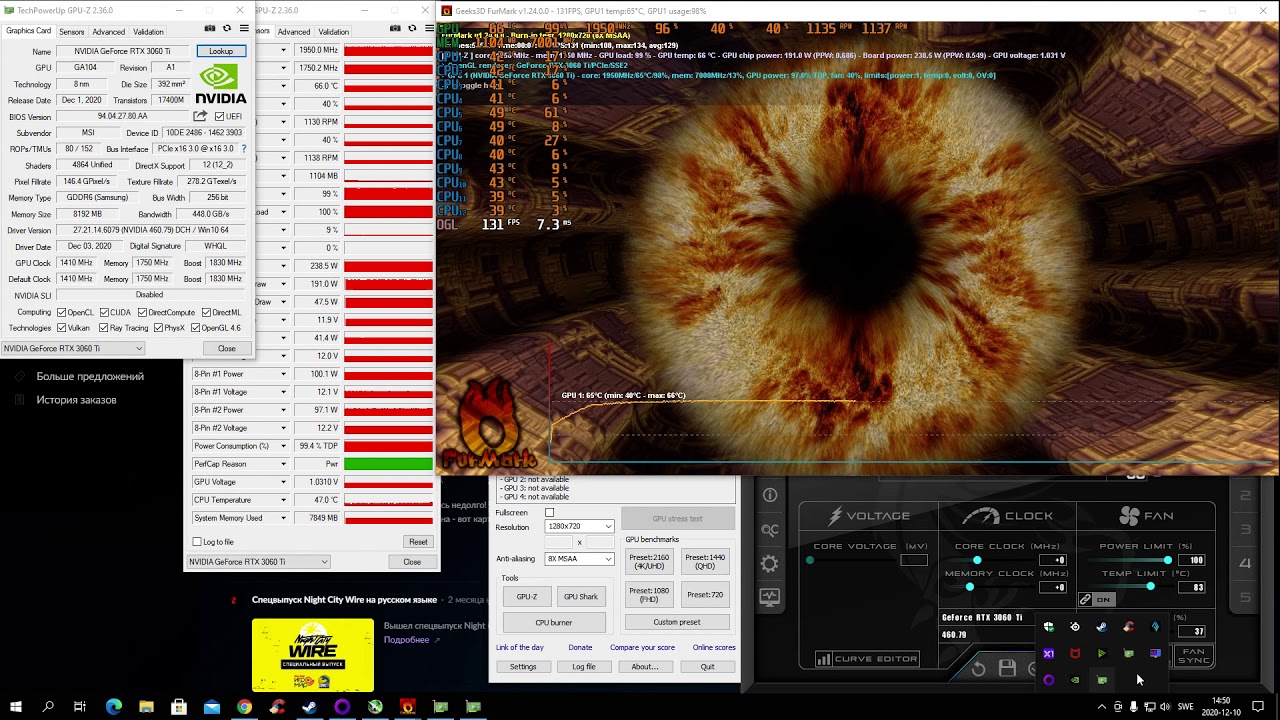1280x720 pixels.
Task: Click Steam icon in tray popup
Action: [x=1101, y=627]
